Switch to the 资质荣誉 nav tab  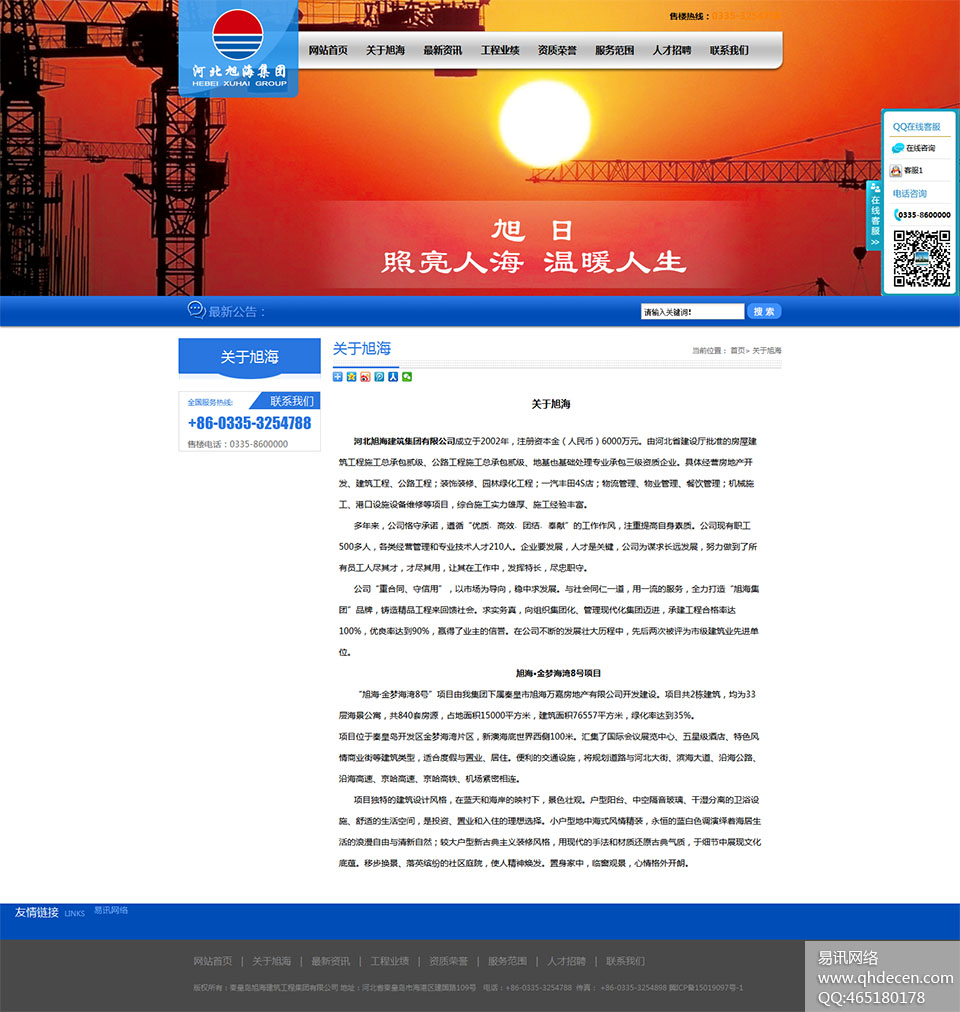[x=556, y=49]
